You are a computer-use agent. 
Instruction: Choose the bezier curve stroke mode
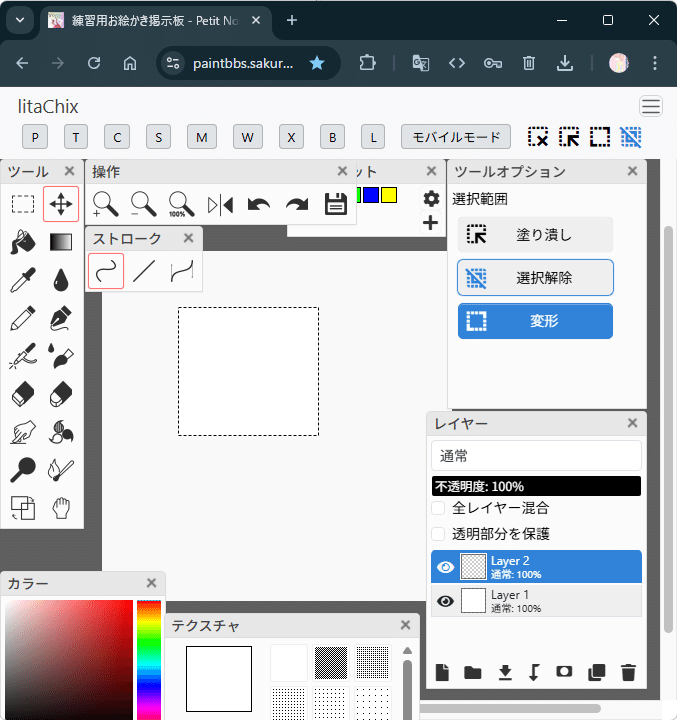(x=182, y=271)
